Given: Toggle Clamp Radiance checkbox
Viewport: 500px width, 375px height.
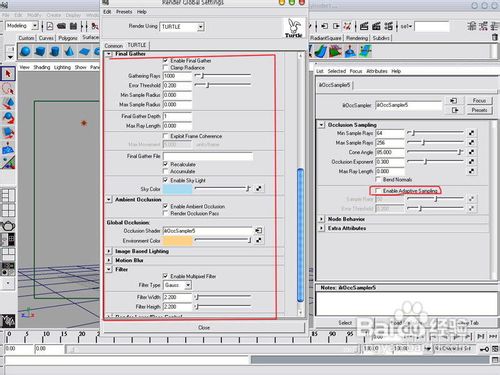Looking at the screenshot, I should pyautogui.click(x=165, y=68).
